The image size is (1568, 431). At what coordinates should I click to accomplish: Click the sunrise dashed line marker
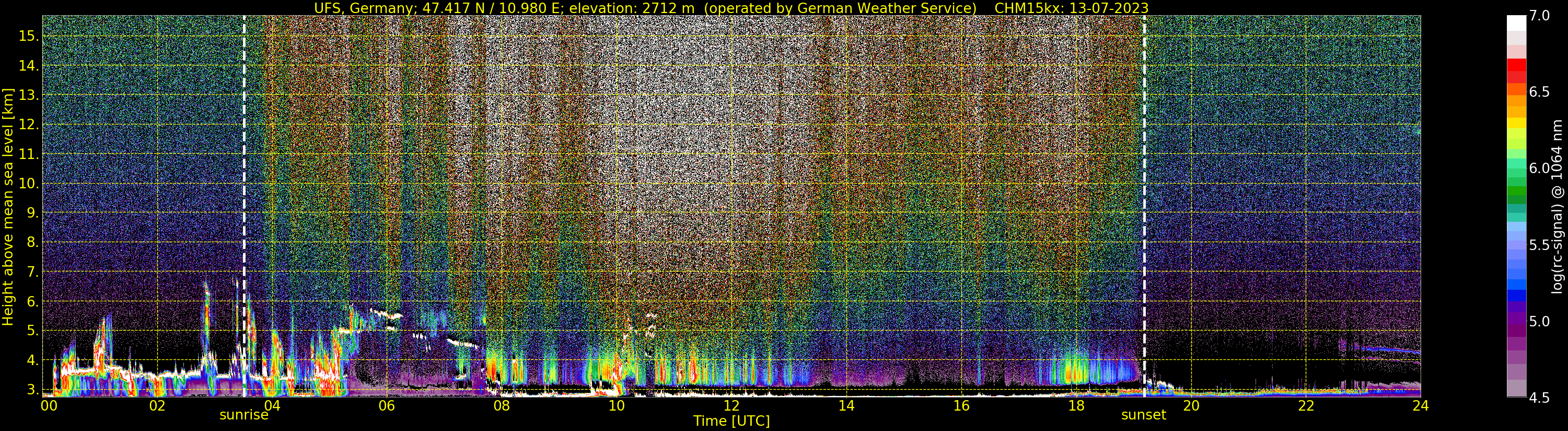pyautogui.click(x=244, y=206)
